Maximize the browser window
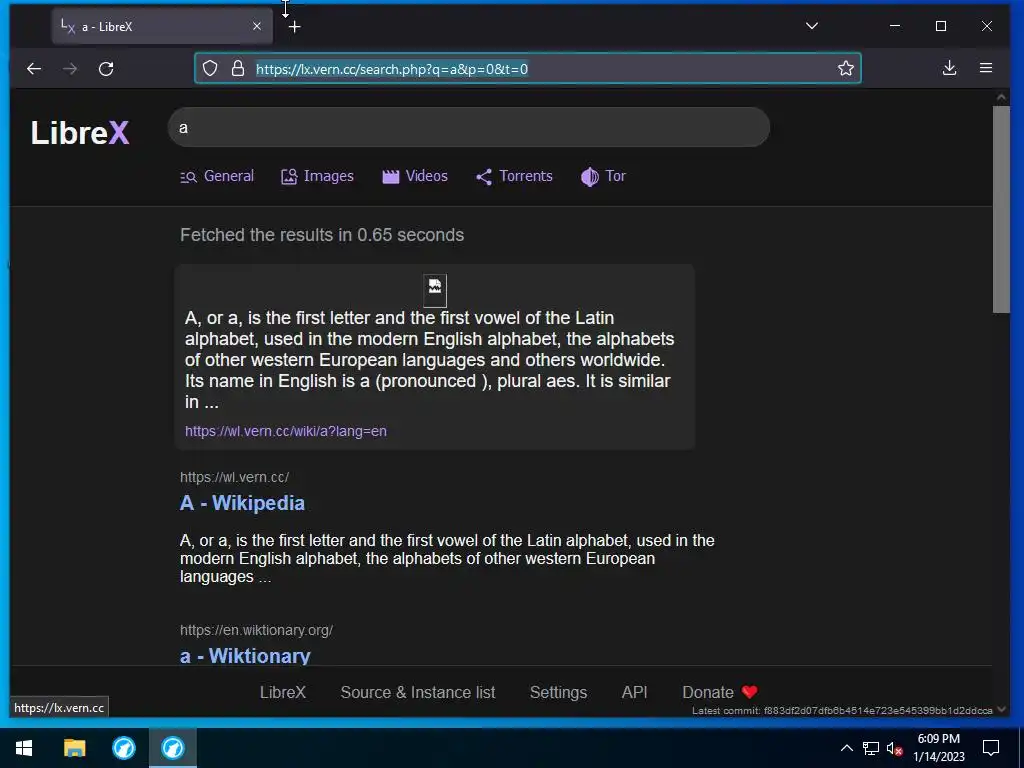The width and height of the screenshot is (1024, 768). pyautogui.click(x=940, y=26)
